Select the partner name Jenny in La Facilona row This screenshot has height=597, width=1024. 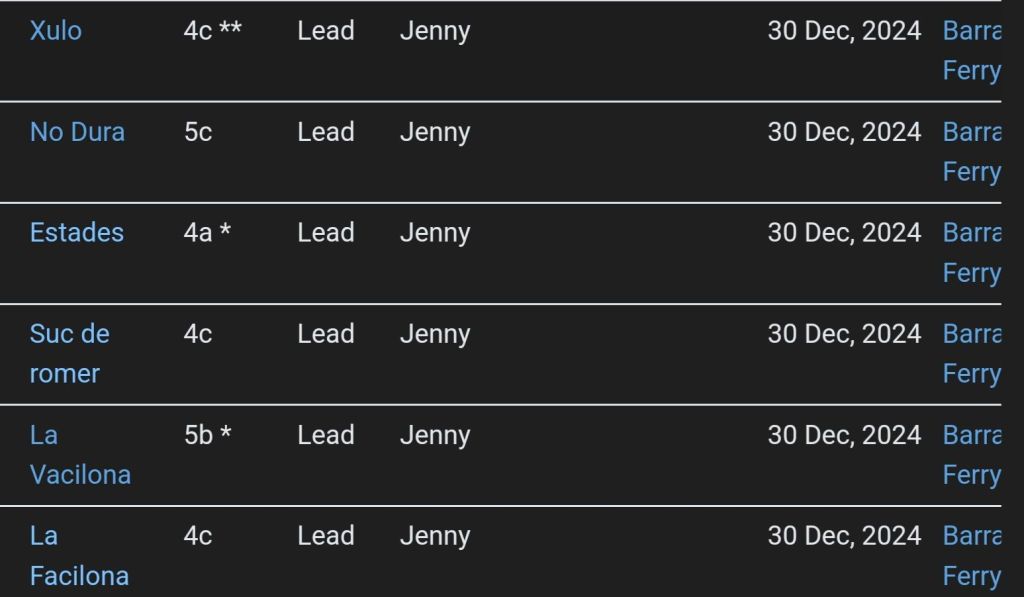tap(434, 536)
